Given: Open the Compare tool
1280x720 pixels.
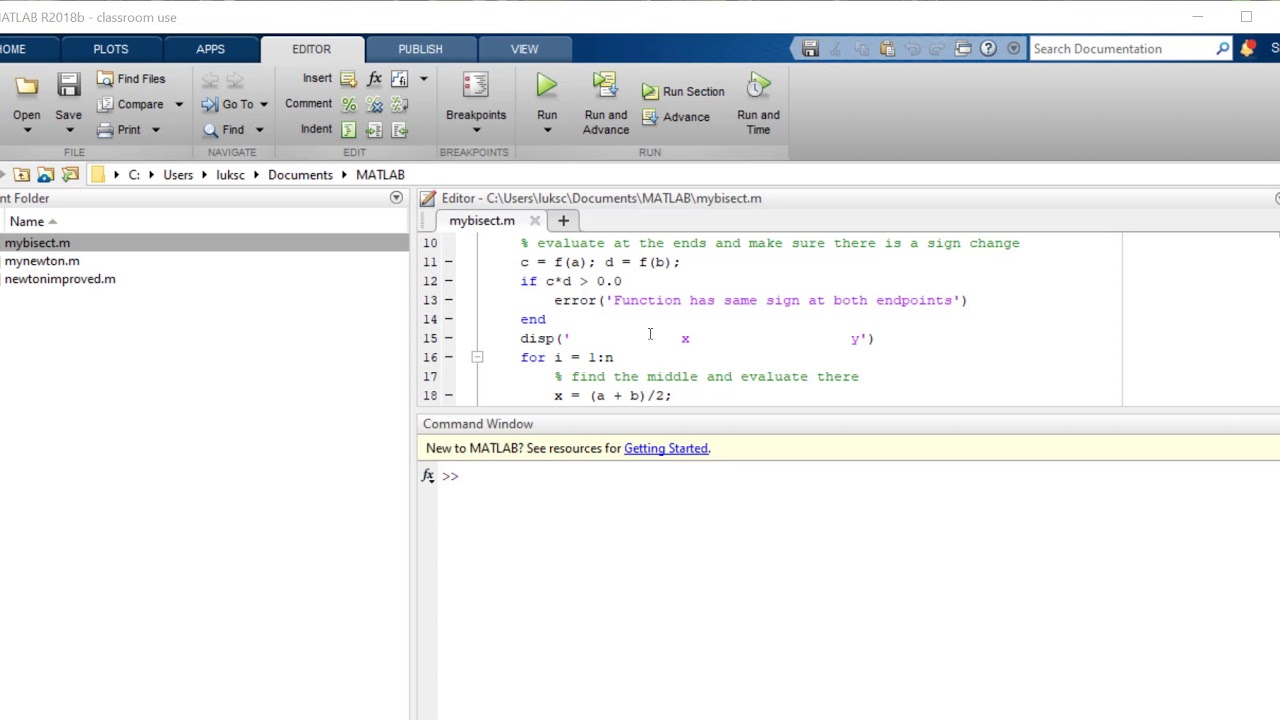Looking at the screenshot, I should (130, 104).
